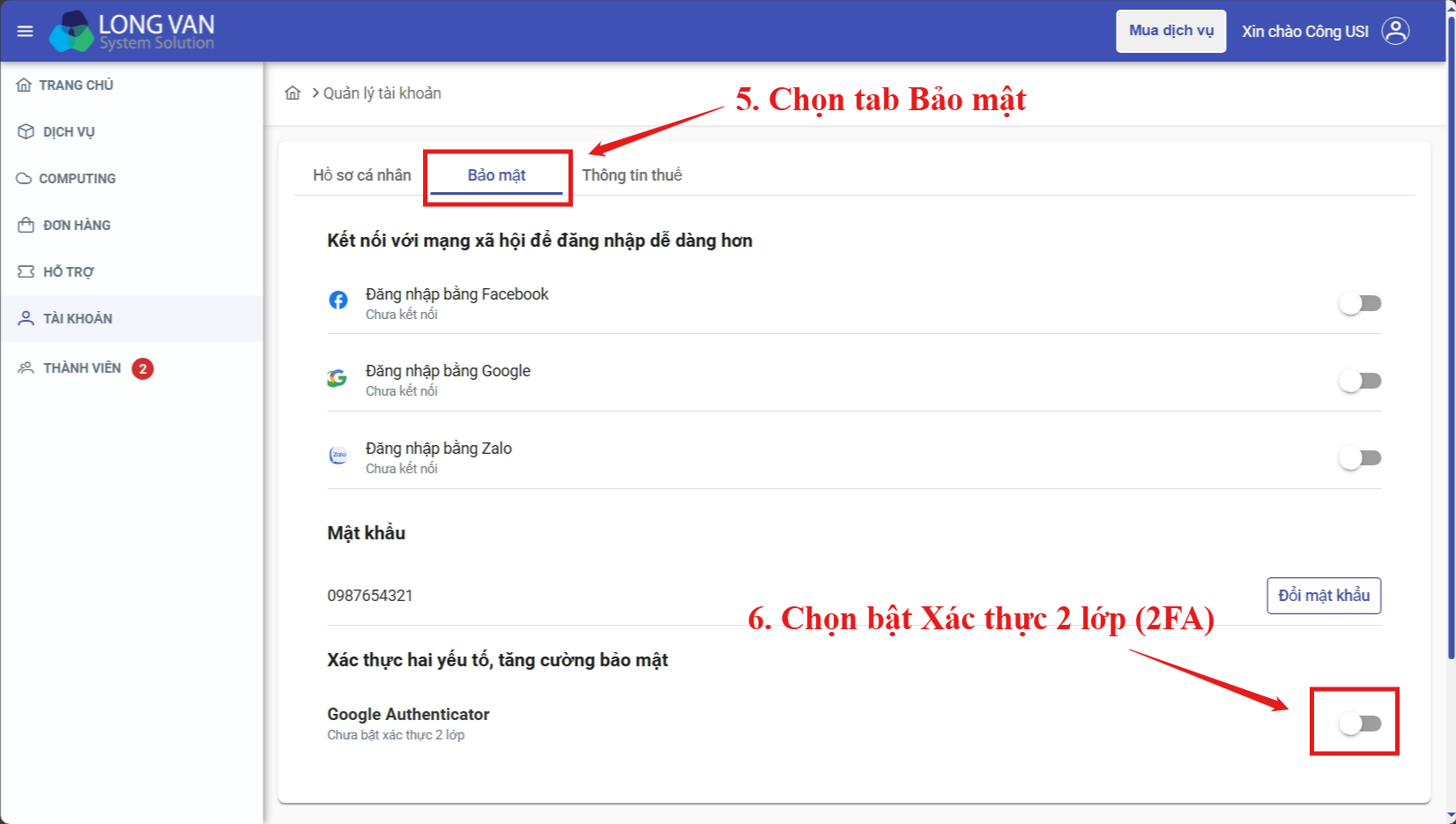Click the Computing cloud icon
Screen dimensions: 1456x824
[x=24, y=178]
